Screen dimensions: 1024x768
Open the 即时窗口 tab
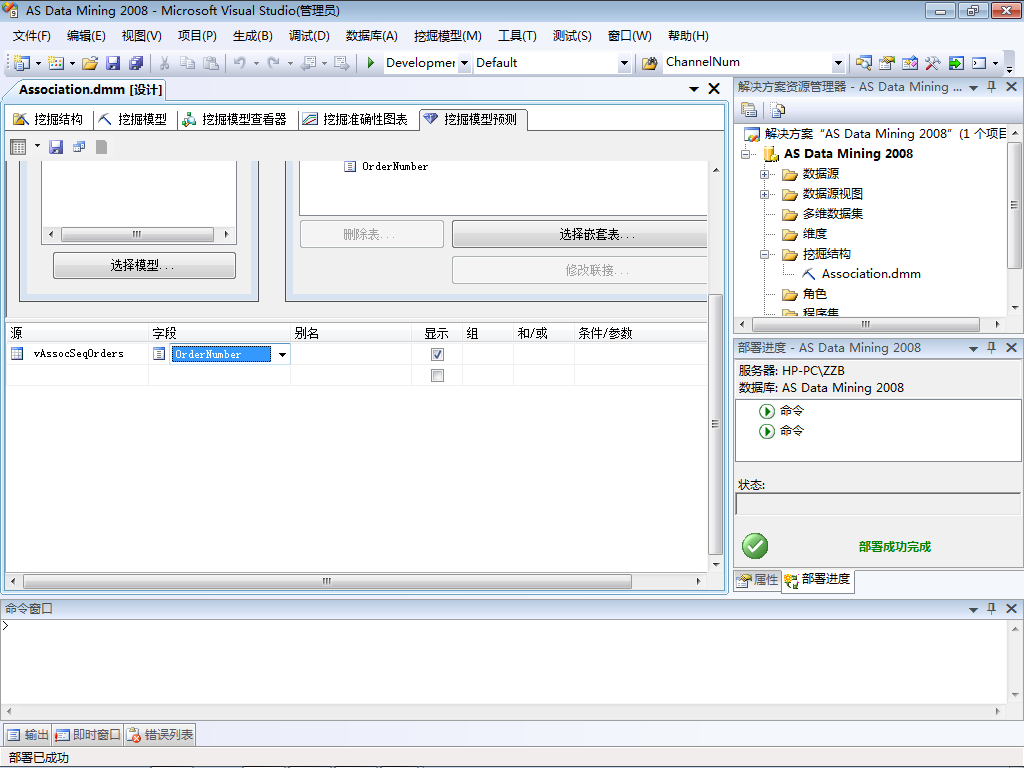click(88, 735)
